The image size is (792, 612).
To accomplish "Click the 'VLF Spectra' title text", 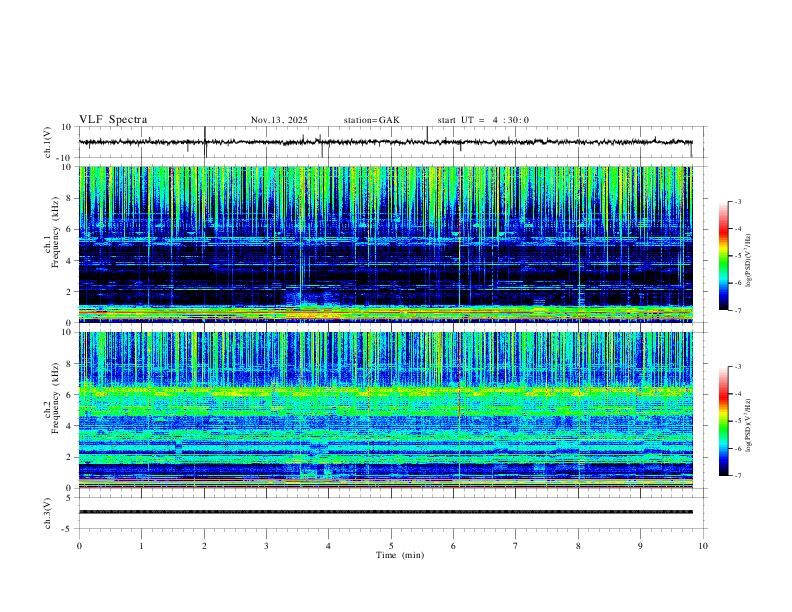I will [113, 120].
